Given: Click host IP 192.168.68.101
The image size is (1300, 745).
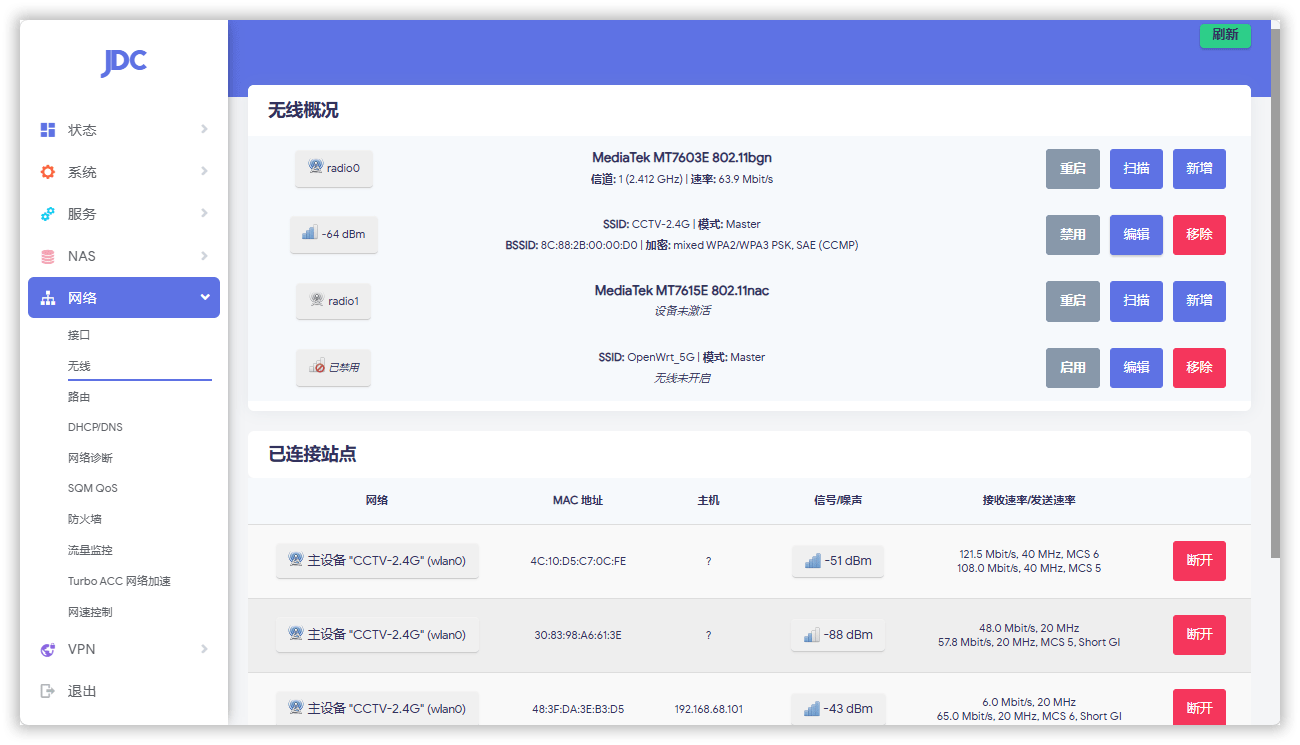Looking at the screenshot, I should click(x=708, y=709).
